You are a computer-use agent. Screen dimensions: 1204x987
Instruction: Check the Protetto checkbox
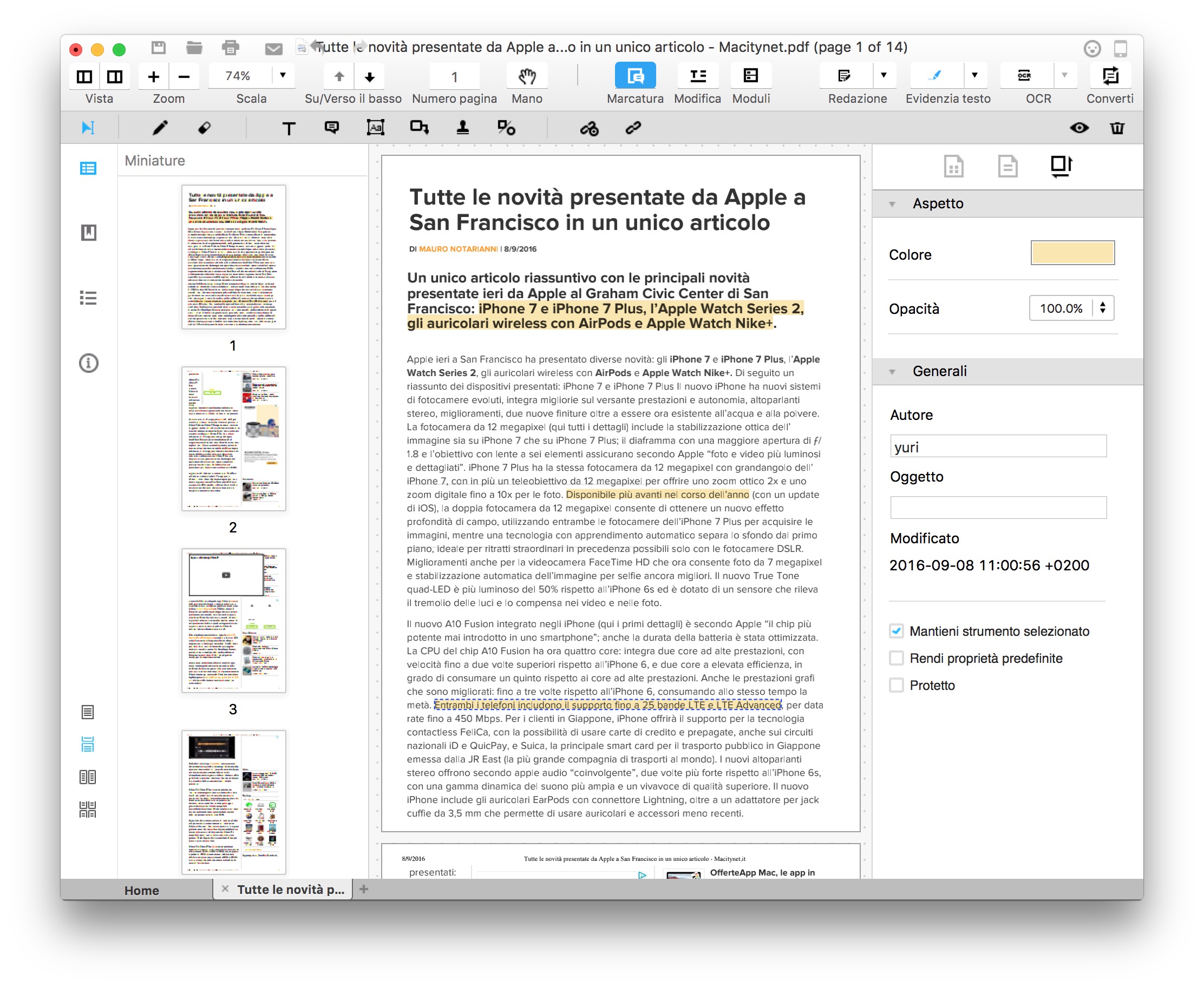tap(897, 685)
